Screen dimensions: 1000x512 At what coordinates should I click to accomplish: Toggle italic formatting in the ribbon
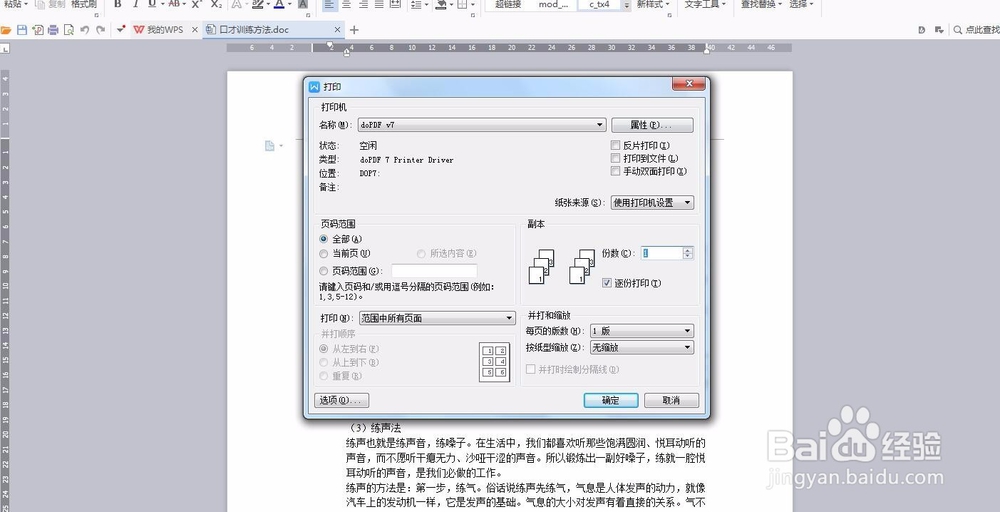pyautogui.click(x=135, y=4)
